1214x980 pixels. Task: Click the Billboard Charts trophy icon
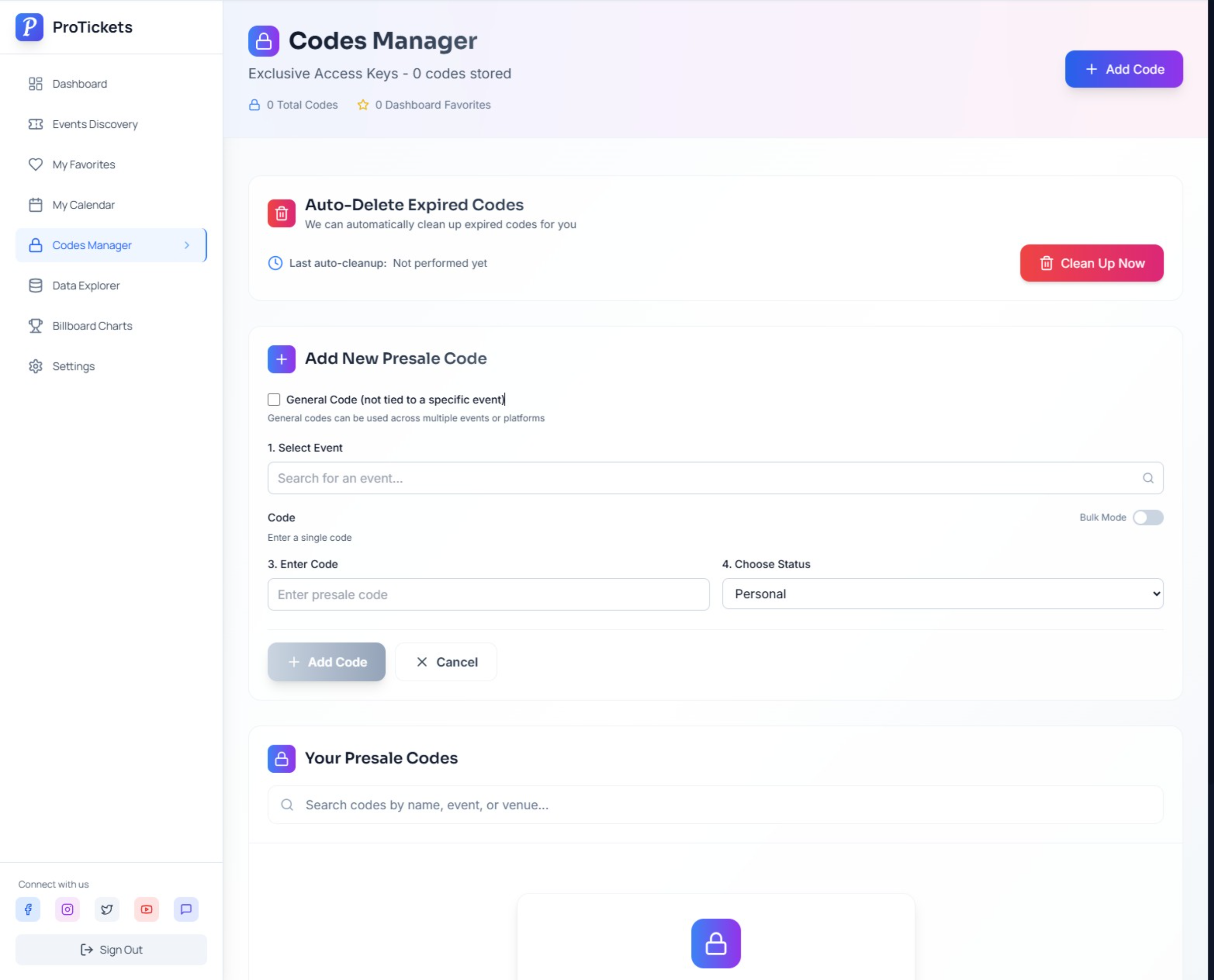point(36,326)
